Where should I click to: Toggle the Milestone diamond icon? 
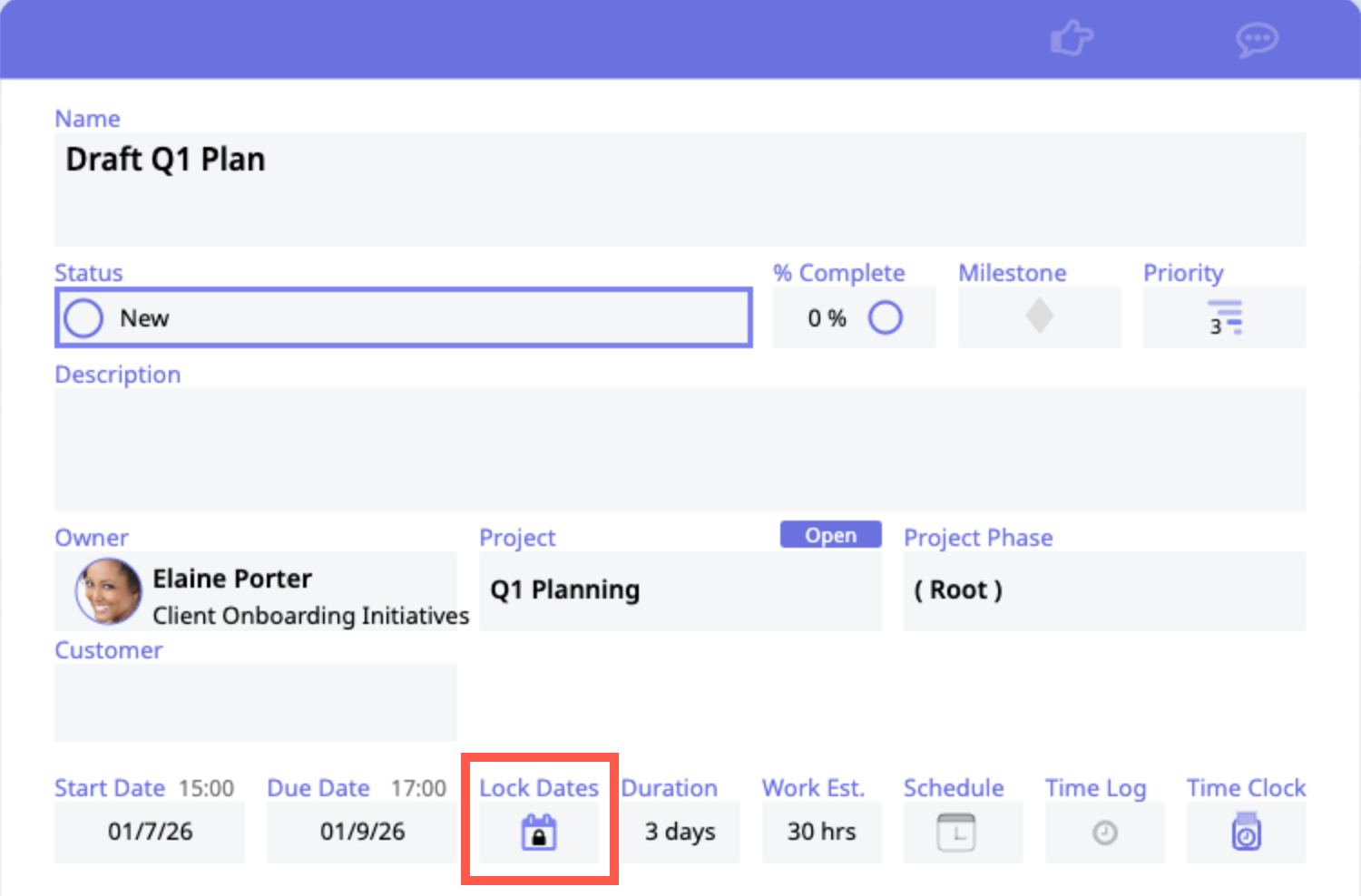tap(1039, 317)
